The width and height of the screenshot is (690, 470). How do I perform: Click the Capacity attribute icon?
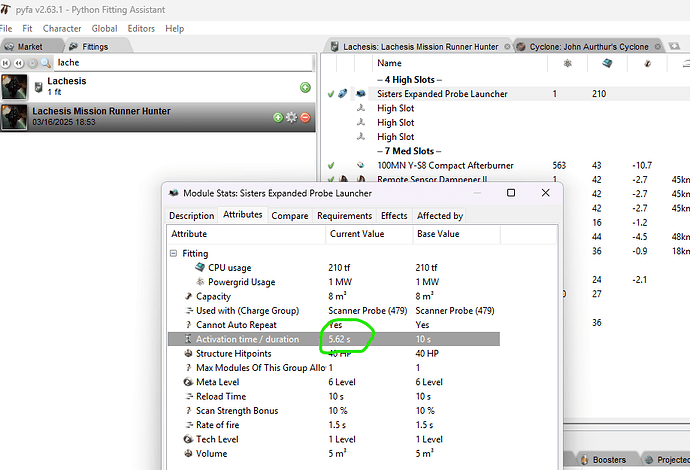188,296
